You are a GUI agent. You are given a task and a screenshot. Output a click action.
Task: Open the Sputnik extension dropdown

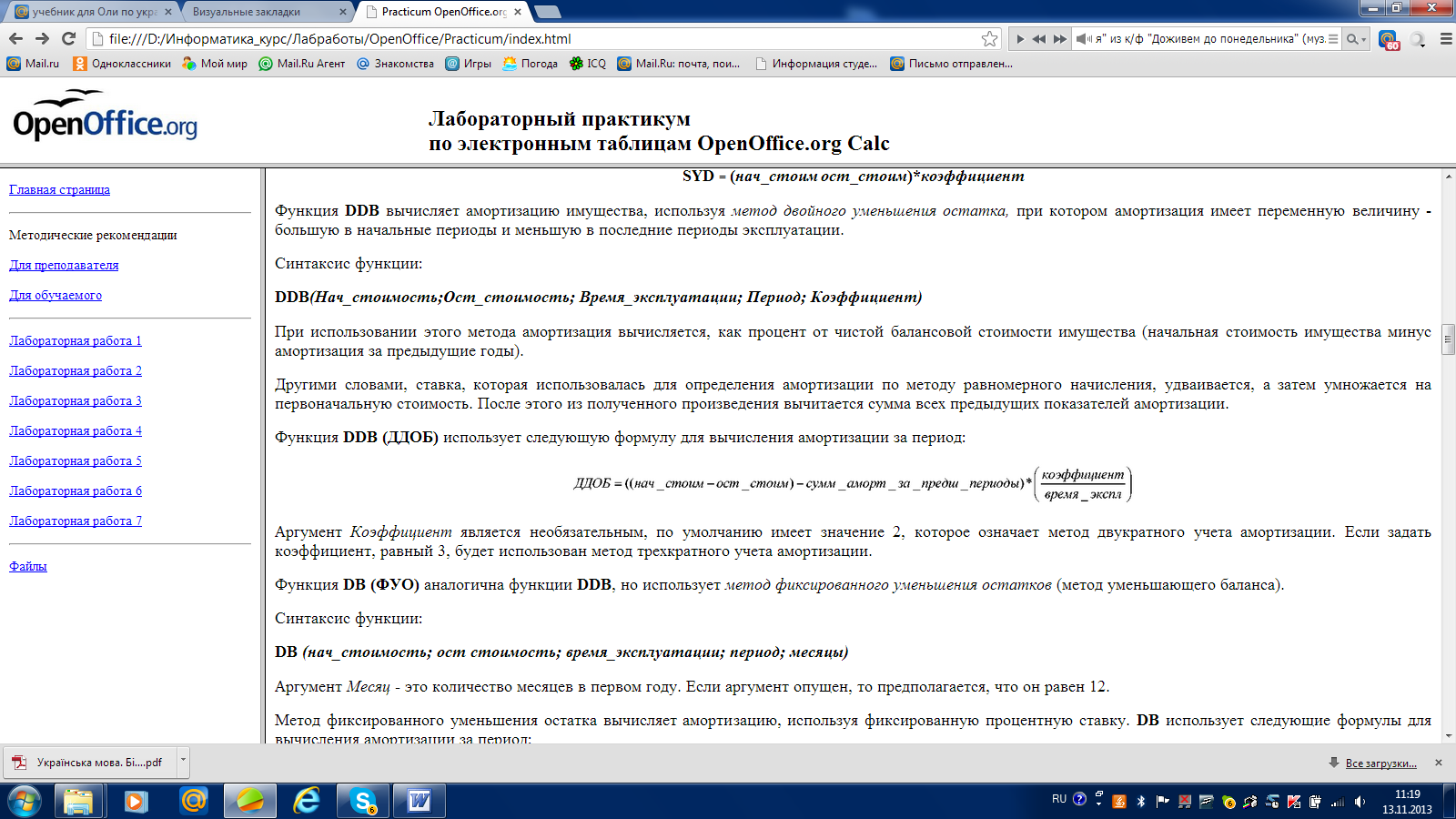tap(1418, 39)
